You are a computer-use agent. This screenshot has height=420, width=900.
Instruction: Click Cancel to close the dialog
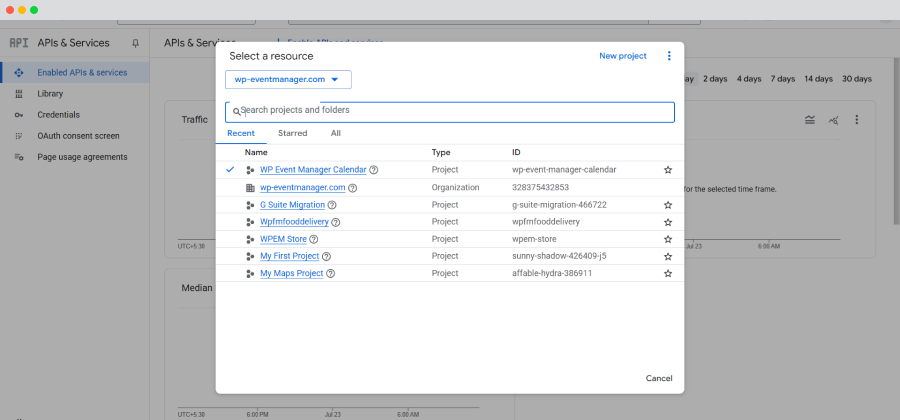point(659,378)
